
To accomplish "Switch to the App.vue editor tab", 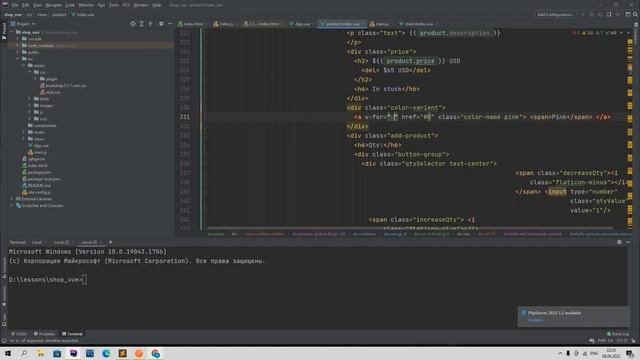I will pos(300,24).
